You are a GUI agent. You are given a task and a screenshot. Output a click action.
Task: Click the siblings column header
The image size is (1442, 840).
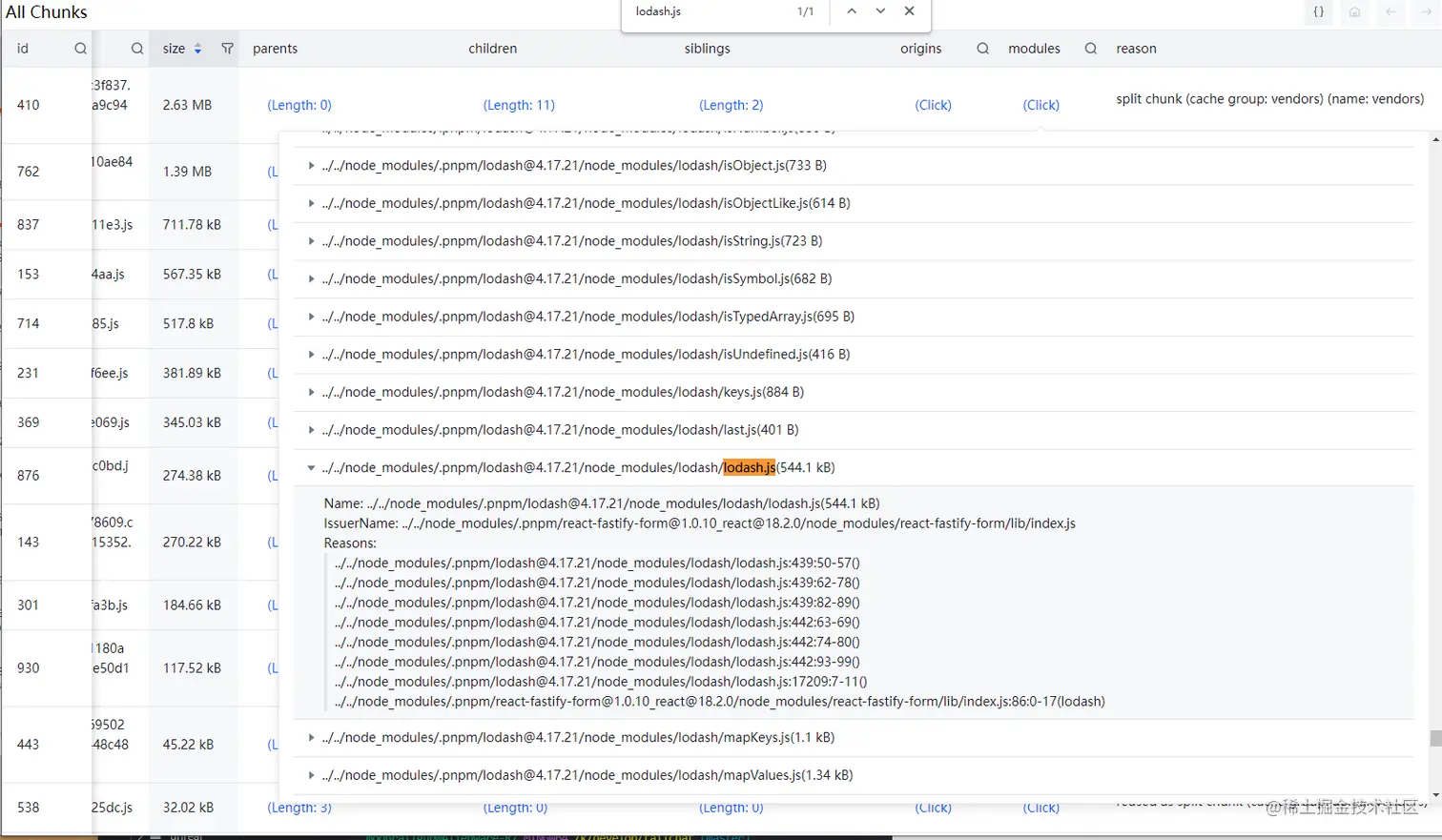707,49
